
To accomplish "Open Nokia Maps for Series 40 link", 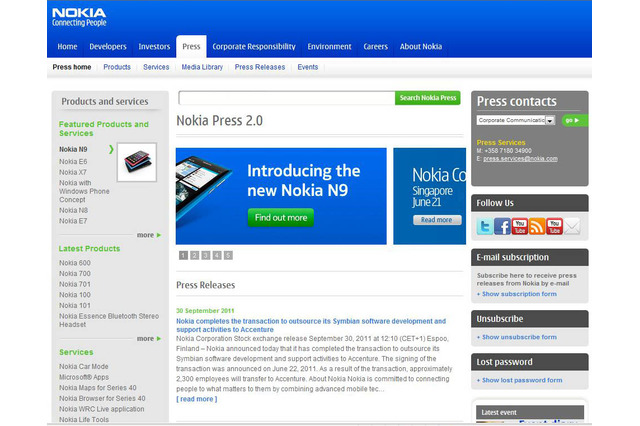I will [98, 388].
